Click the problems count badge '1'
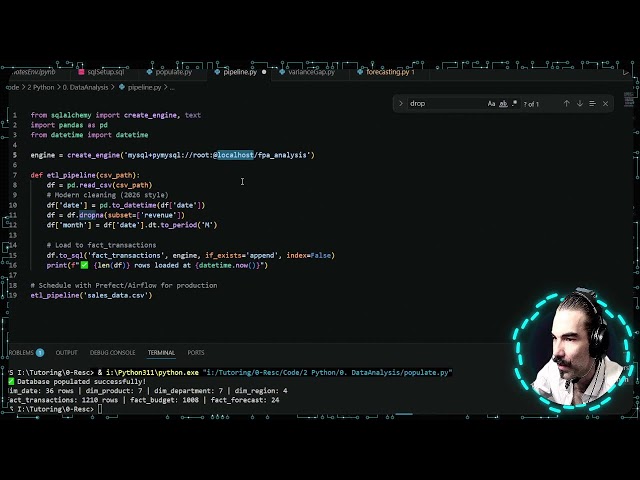 [x=40, y=353]
